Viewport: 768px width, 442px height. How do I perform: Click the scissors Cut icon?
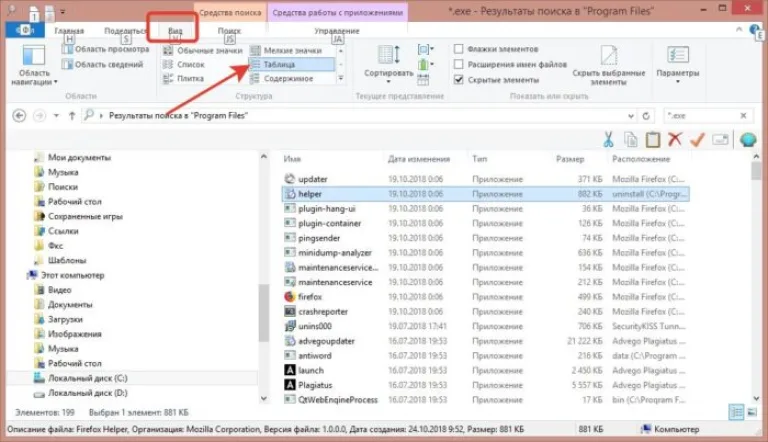click(608, 140)
